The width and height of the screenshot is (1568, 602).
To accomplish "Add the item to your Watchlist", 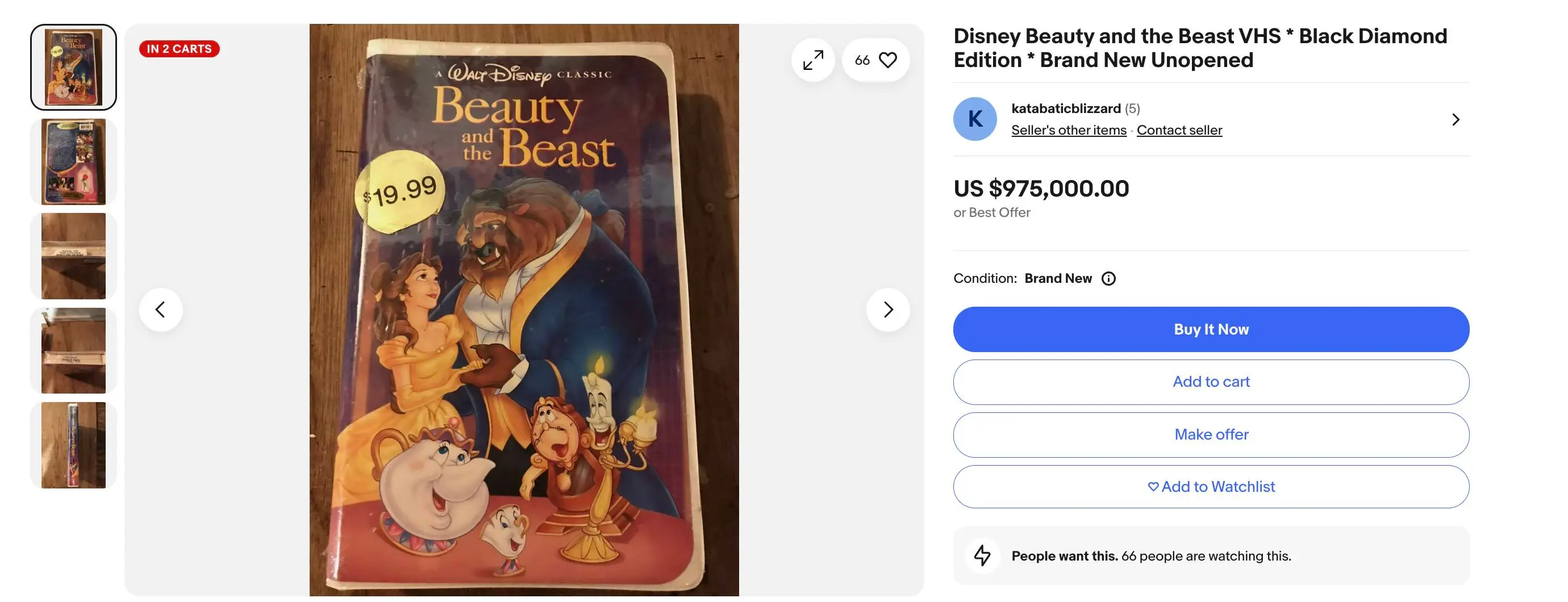I will [x=1211, y=486].
